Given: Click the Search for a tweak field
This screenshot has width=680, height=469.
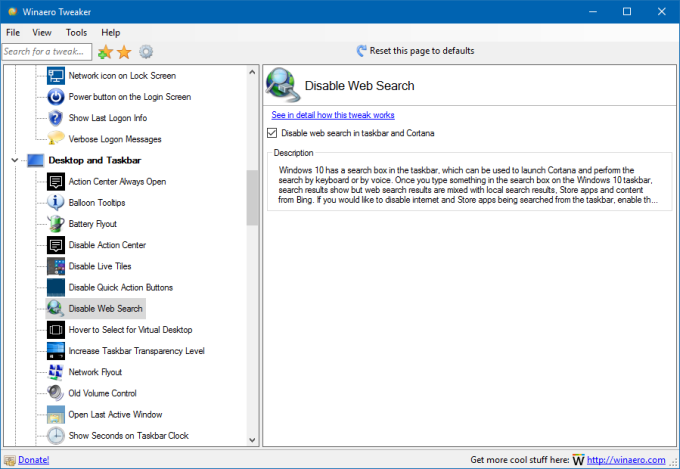Looking at the screenshot, I should pyautogui.click(x=47, y=52).
